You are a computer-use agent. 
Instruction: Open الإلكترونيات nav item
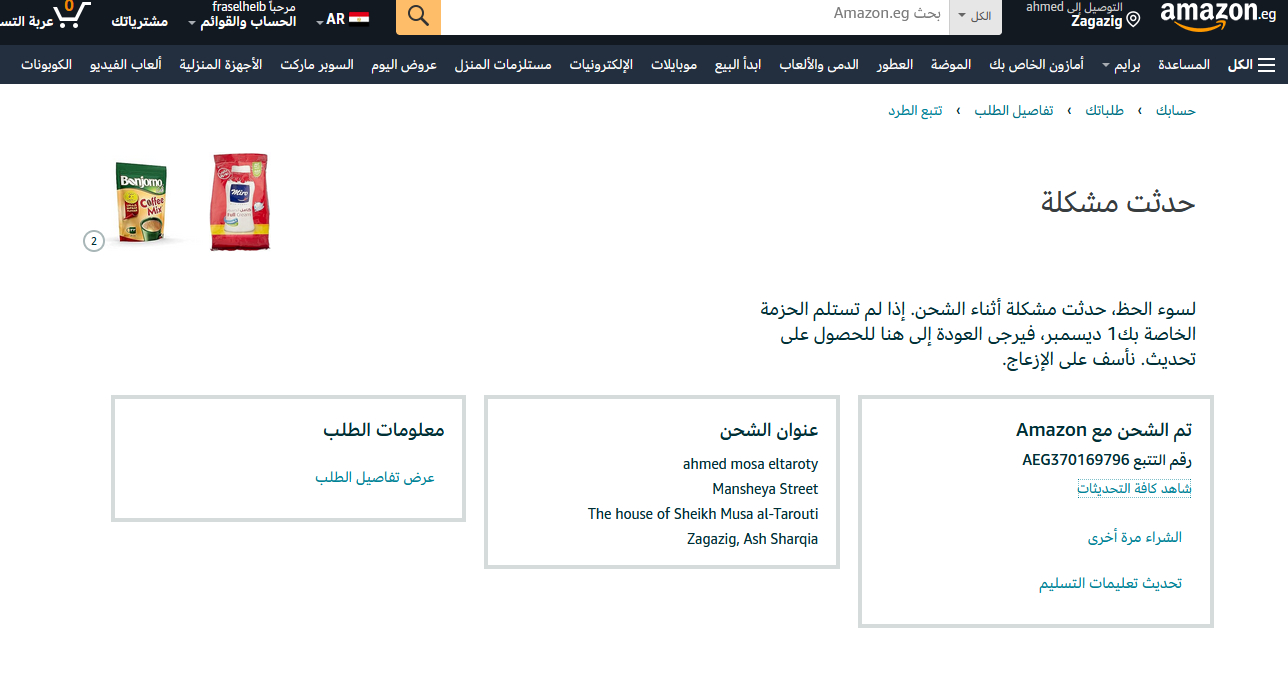(601, 65)
